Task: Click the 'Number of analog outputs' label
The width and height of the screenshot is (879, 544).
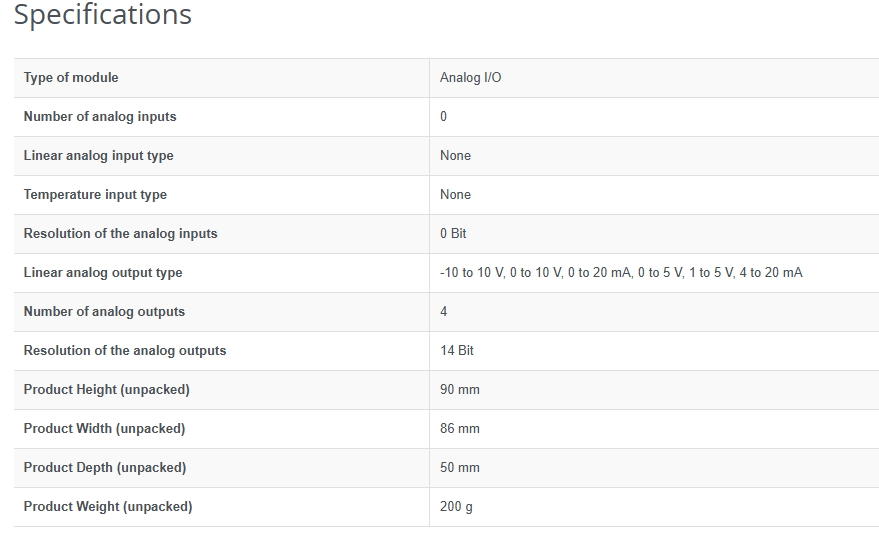Action: (104, 312)
